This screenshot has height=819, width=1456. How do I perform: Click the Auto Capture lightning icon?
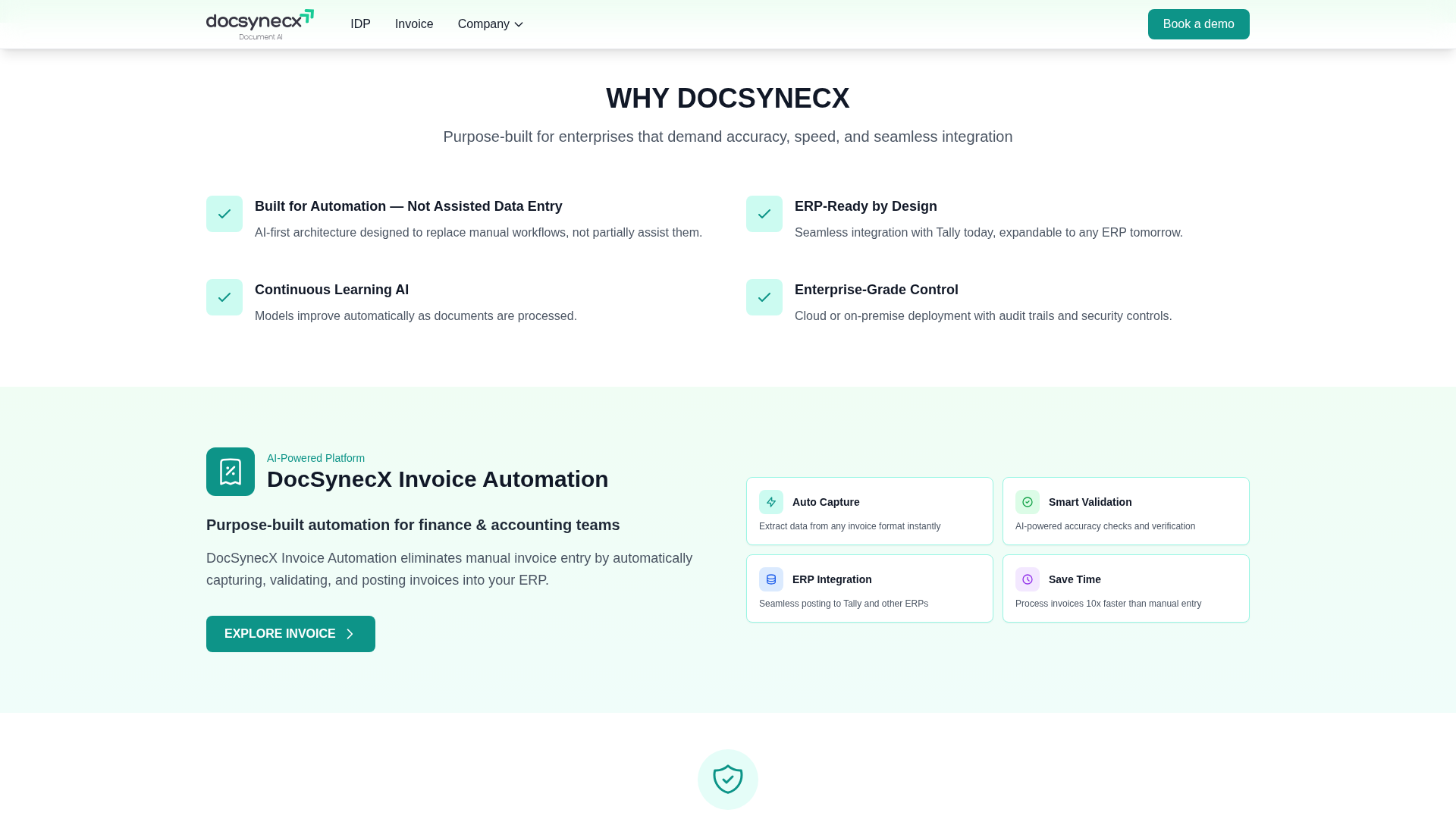click(771, 502)
